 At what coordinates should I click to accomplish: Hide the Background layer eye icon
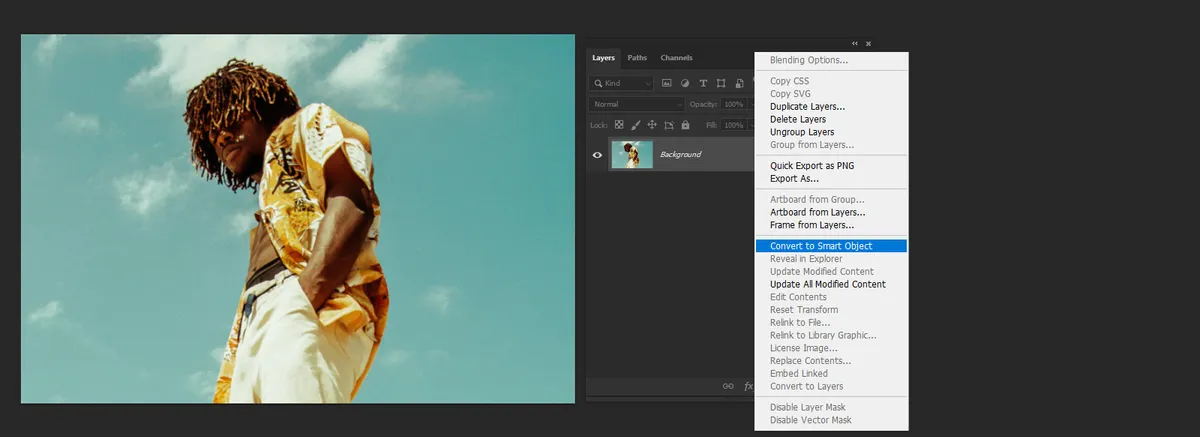tap(598, 155)
